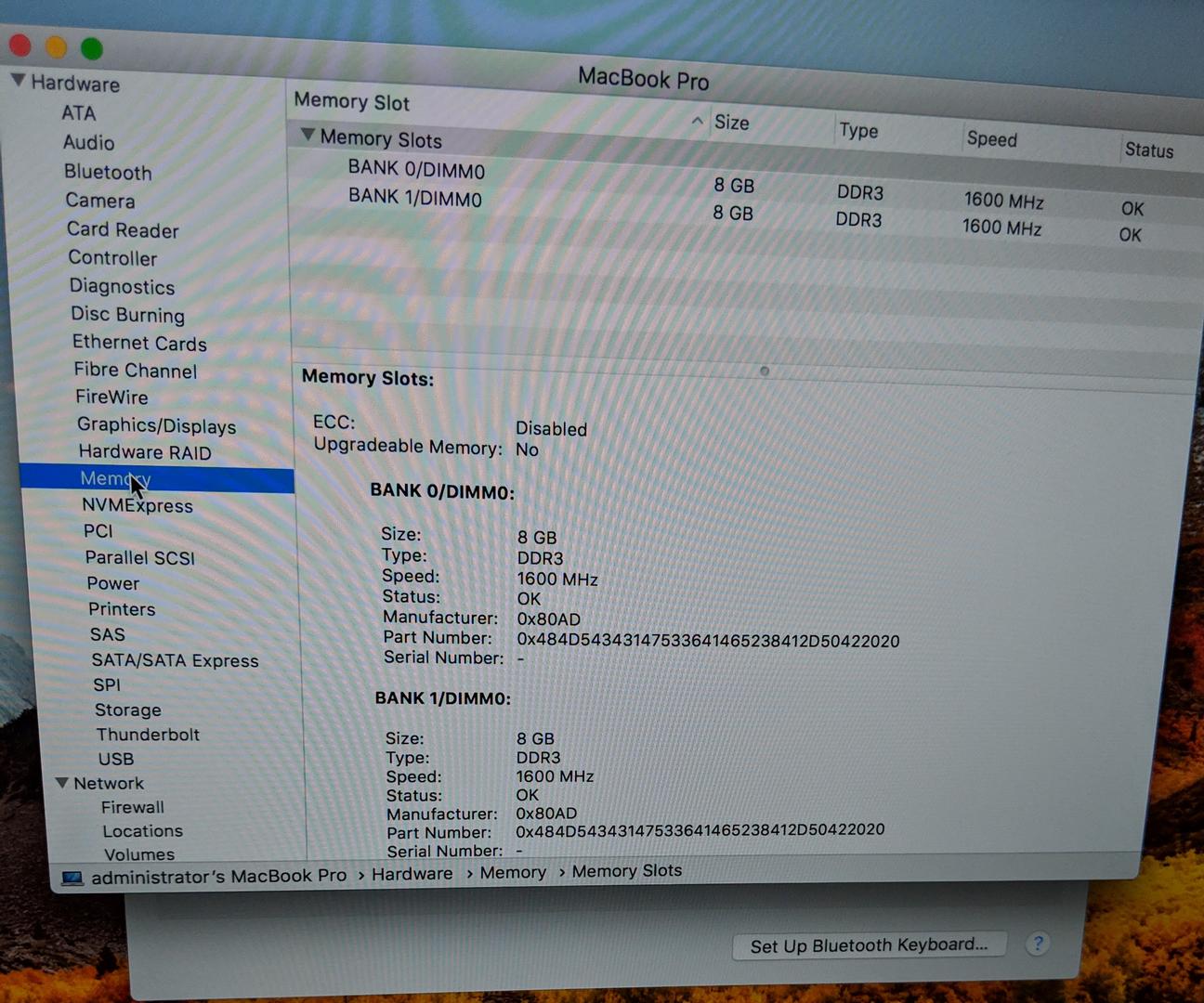1204x1003 pixels.
Task: Collapse the Memory Slots disclosure triangle
Action: [x=308, y=136]
